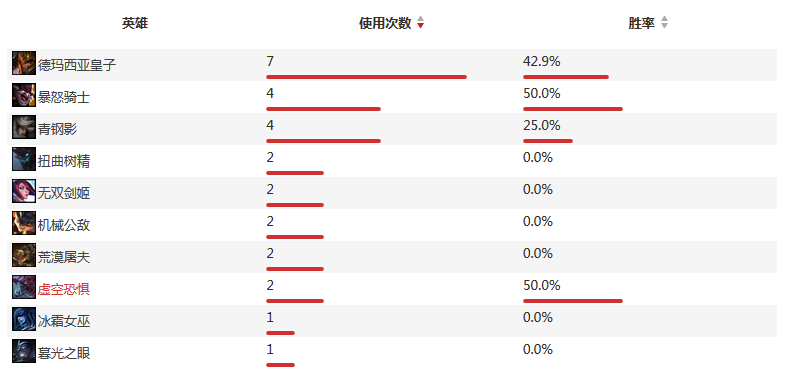This screenshot has height=379, width=787.
Task: Click the 英雄 column header
Action: (x=135, y=23)
